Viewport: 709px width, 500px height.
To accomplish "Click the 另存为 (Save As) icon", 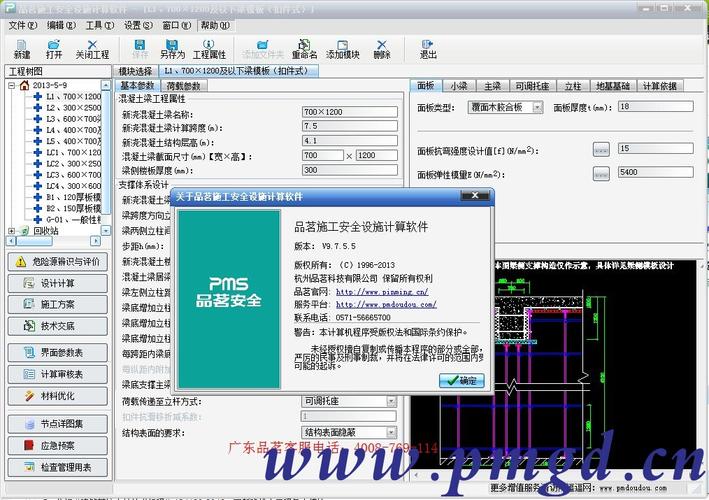I will pos(172,49).
